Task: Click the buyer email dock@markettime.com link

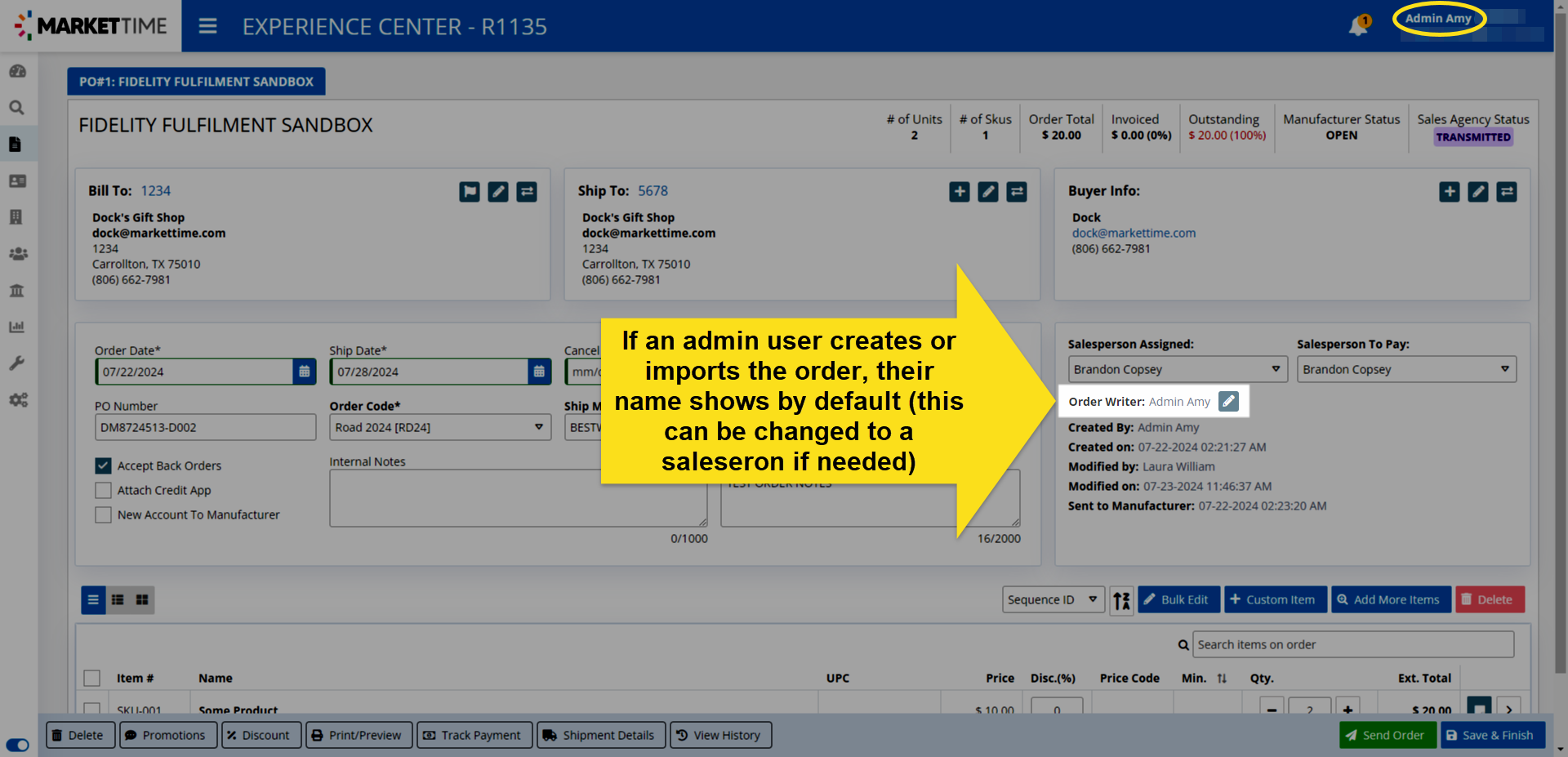Action: coord(1134,233)
